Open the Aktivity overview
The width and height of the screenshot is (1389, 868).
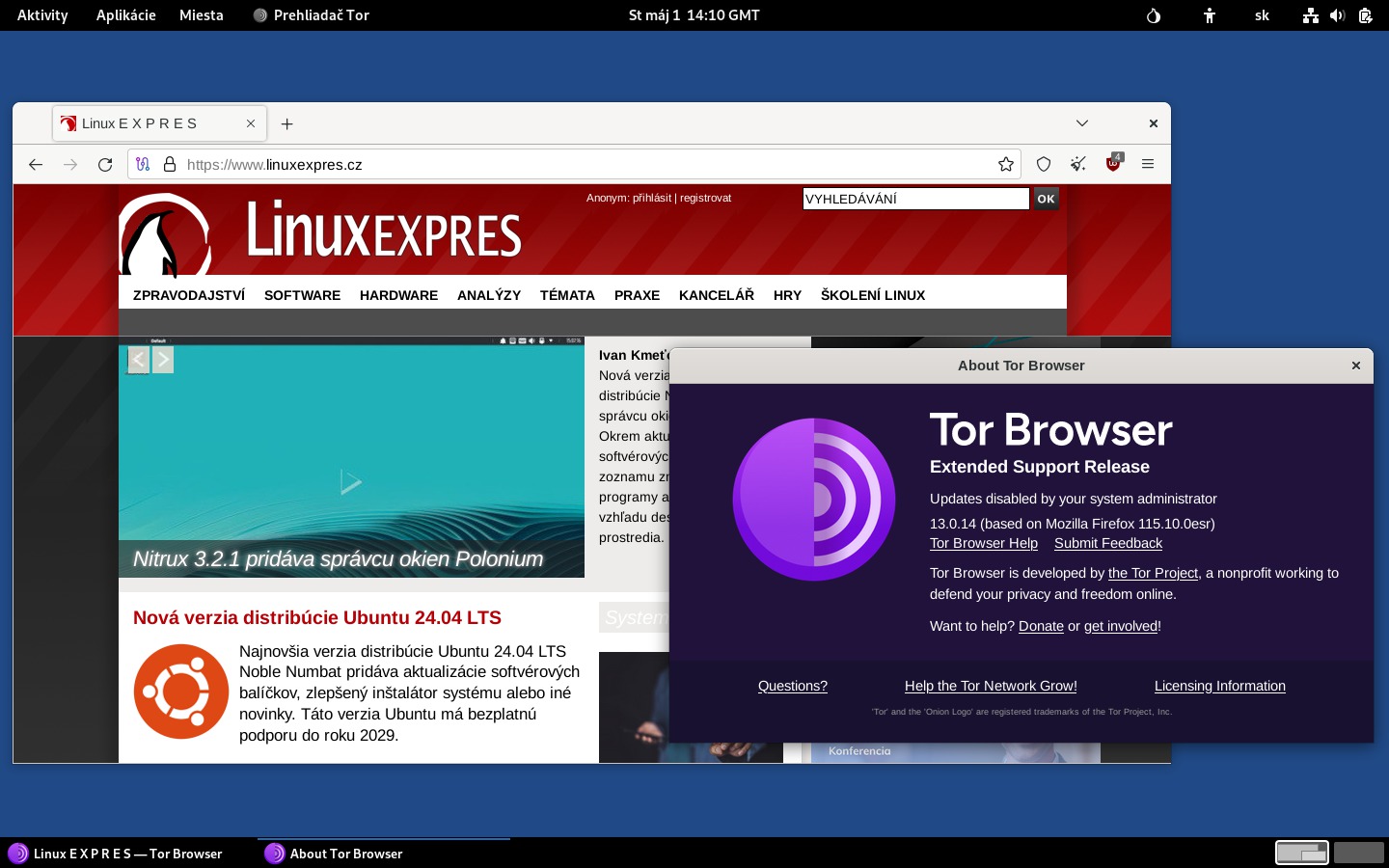[42, 15]
